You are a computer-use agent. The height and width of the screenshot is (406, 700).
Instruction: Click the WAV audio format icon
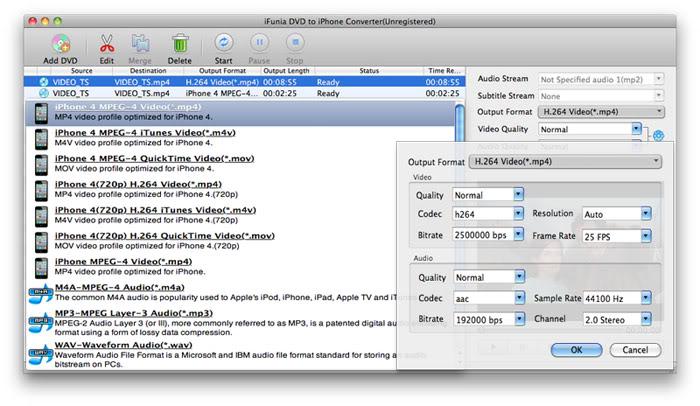pyautogui.click(x=40, y=355)
